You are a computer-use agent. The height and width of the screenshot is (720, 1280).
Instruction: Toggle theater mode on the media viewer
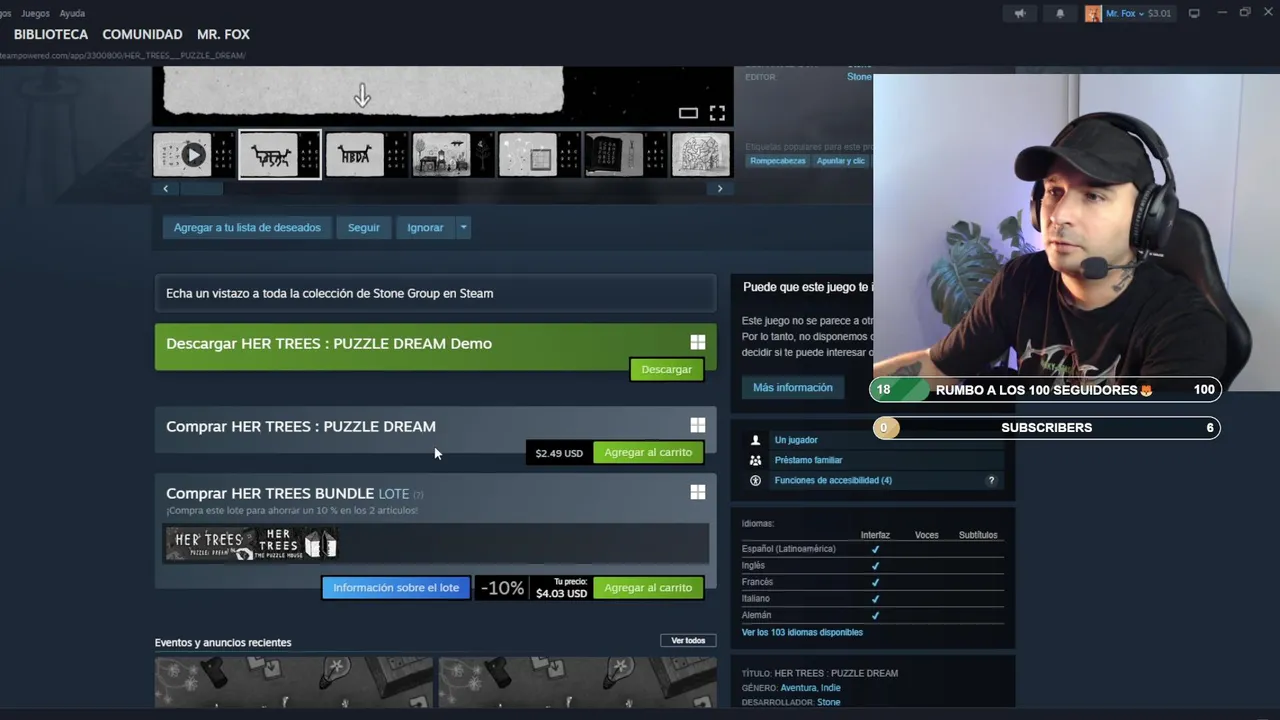(x=688, y=113)
